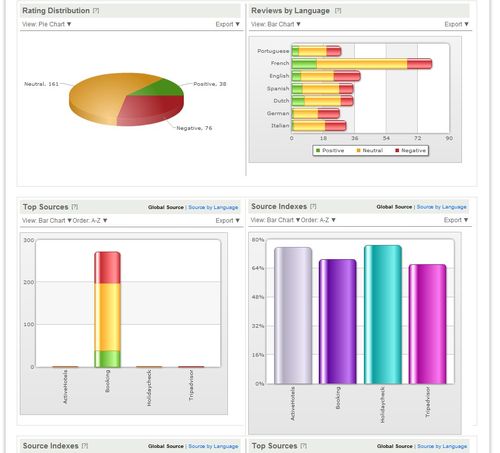This screenshot has width=500, height=453.
Task: Select Global Source in bottom Top Sources panel
Action: (395, 446)
